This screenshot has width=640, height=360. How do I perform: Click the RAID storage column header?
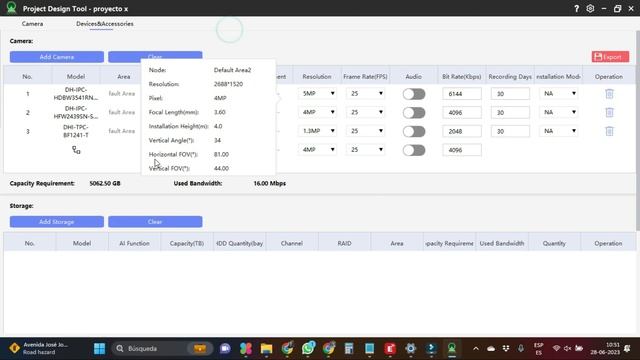(x=344, y=243)
